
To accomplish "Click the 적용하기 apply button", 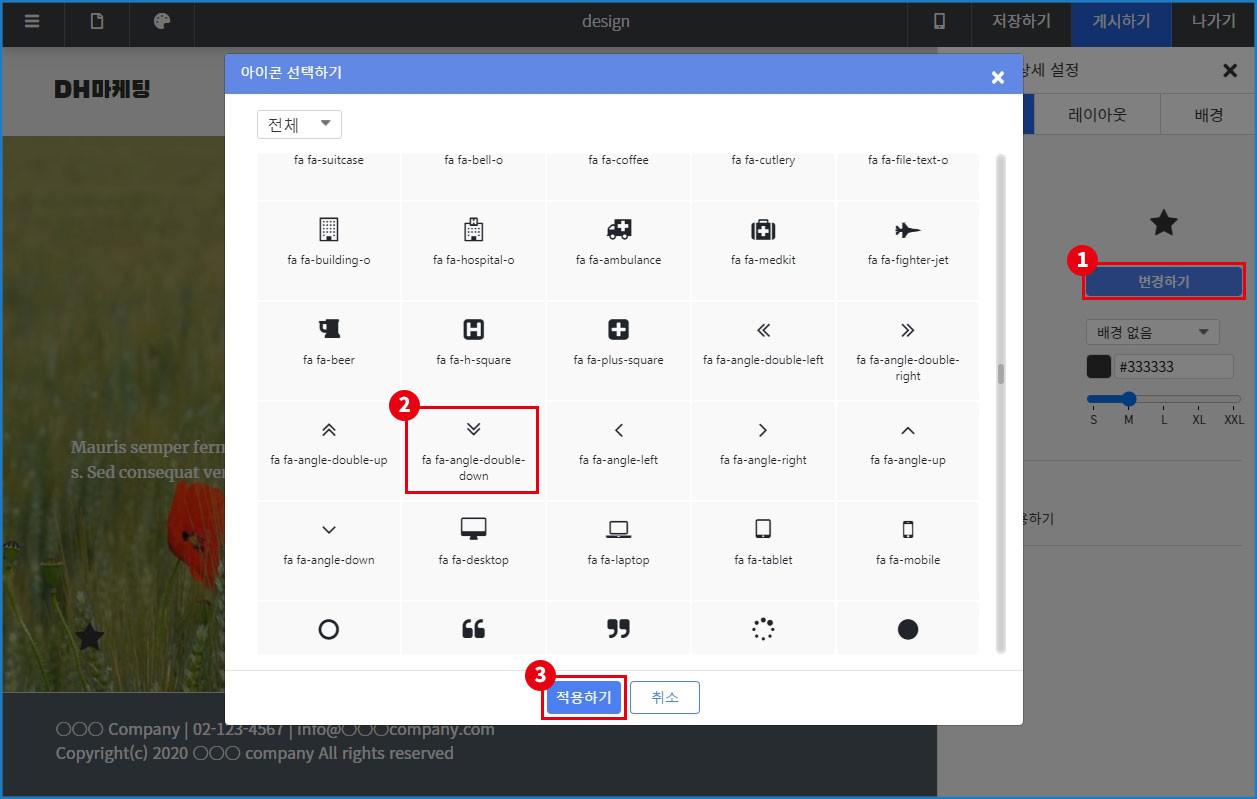I will tap(584, 698).
